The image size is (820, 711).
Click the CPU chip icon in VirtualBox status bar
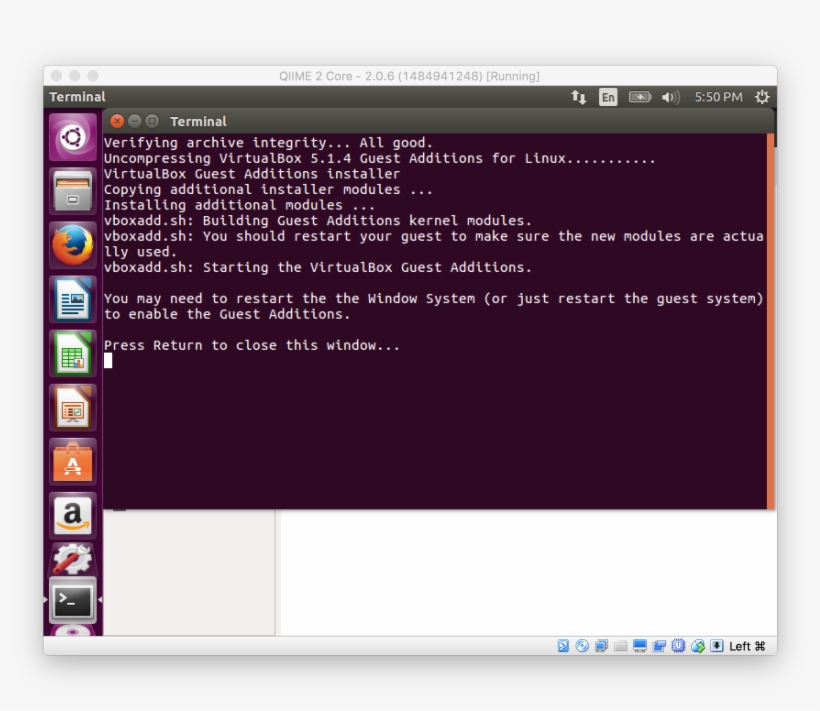[x=678, y=646]
